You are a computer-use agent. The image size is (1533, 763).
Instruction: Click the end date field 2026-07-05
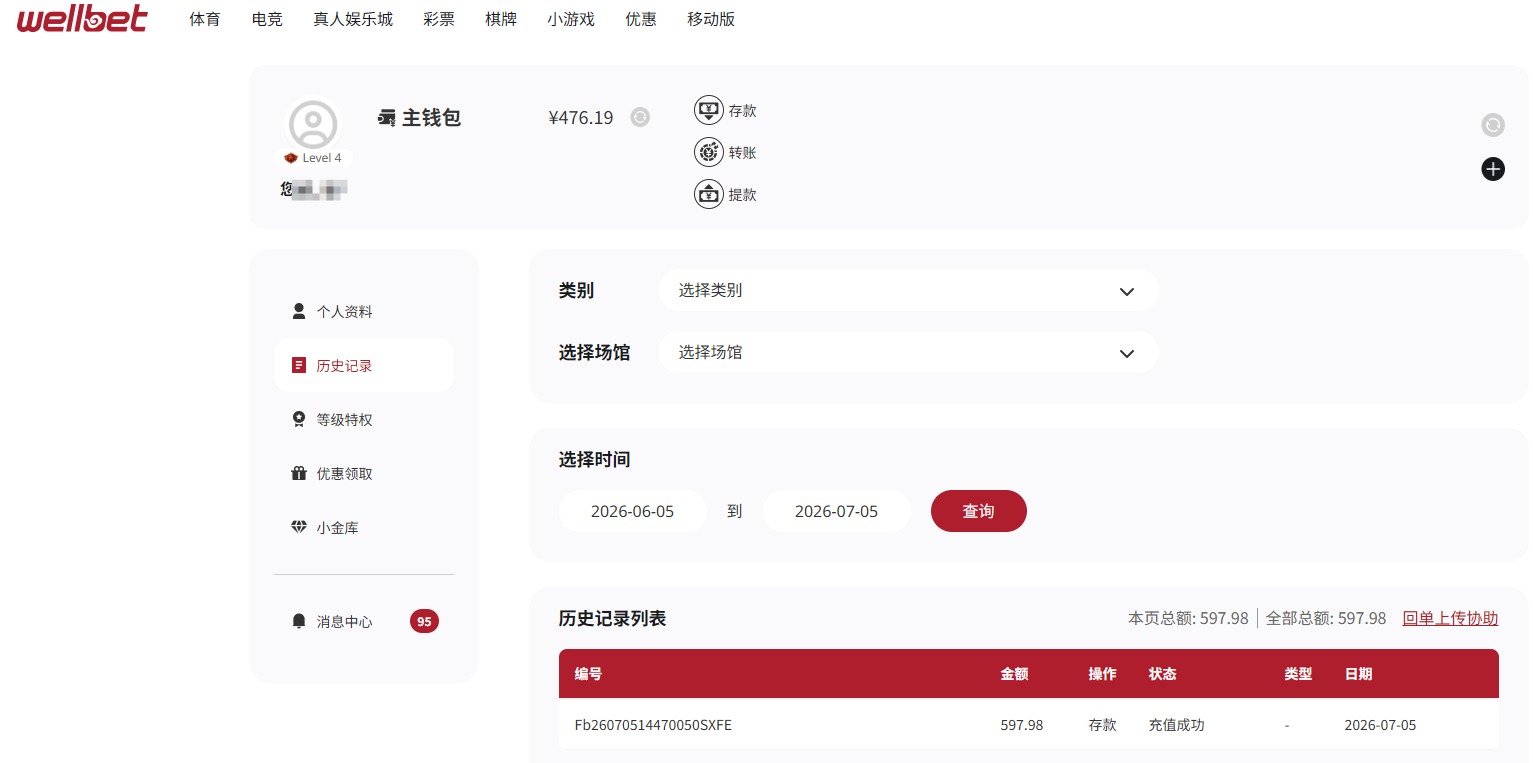coord(837,511)
